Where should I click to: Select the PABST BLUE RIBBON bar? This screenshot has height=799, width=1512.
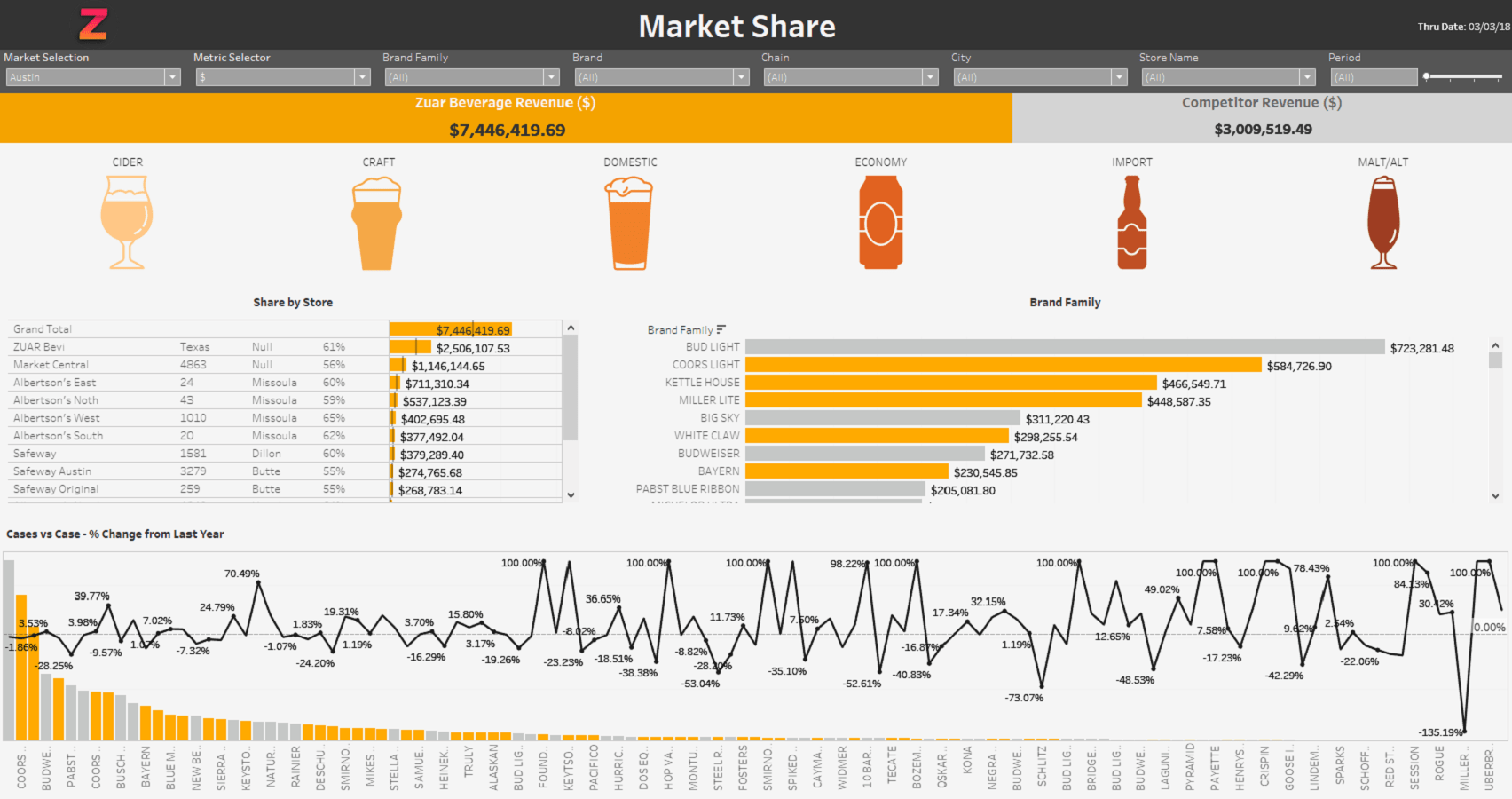835,489
